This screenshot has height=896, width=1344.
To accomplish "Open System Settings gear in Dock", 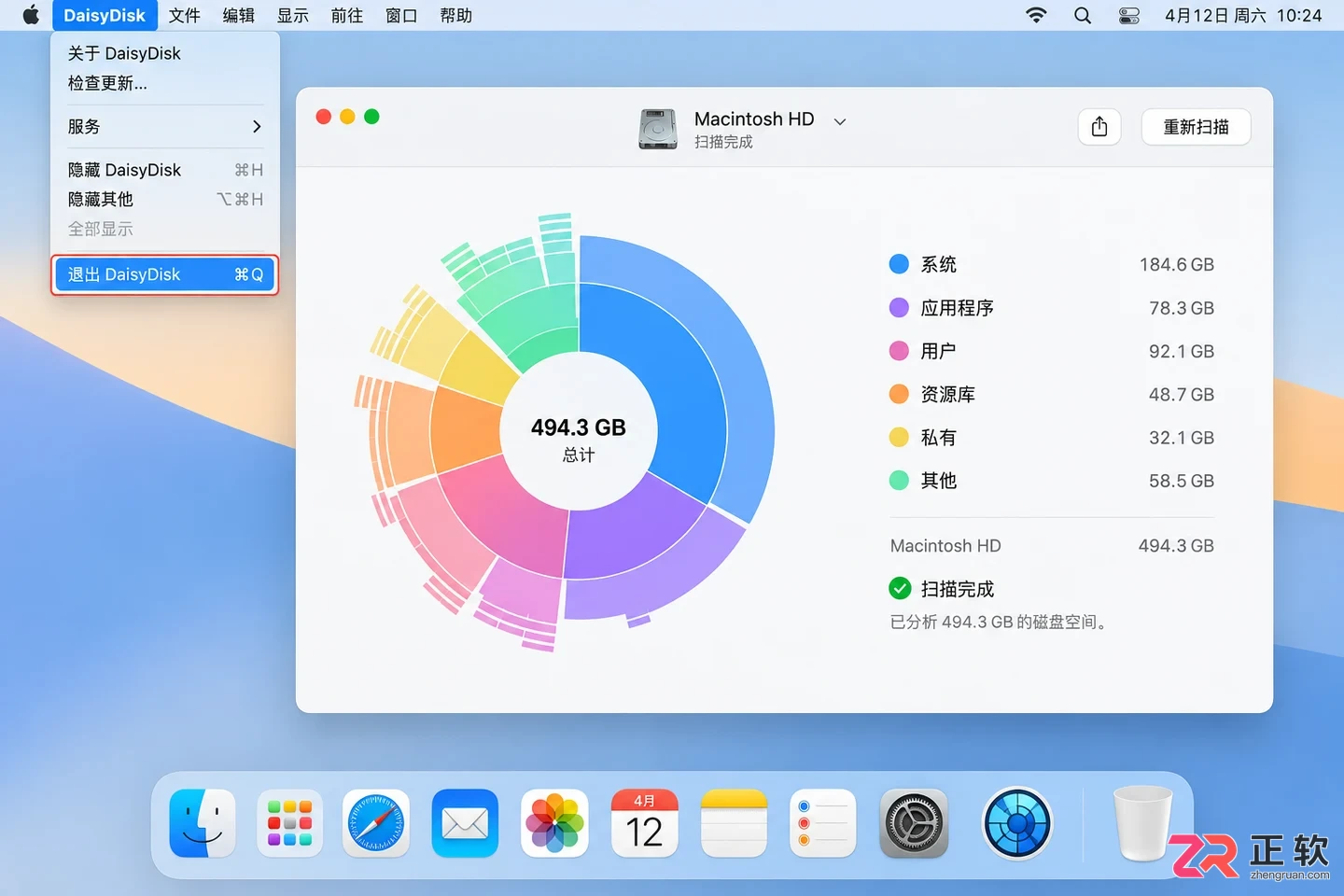I will click(914, 823).
